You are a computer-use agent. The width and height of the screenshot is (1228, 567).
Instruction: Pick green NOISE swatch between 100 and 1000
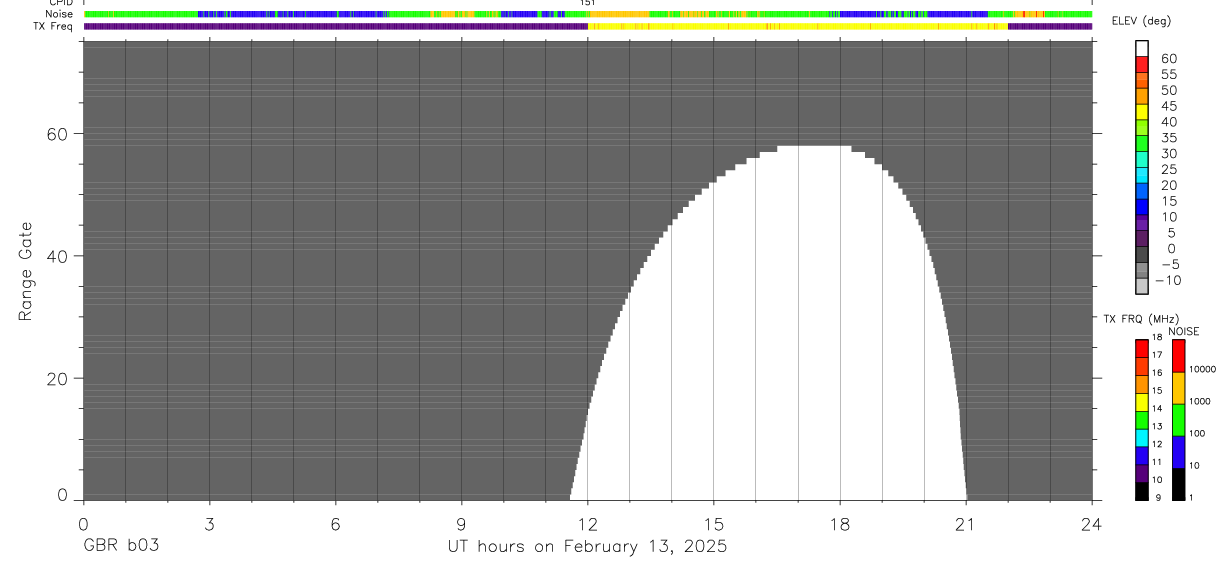1178,420
